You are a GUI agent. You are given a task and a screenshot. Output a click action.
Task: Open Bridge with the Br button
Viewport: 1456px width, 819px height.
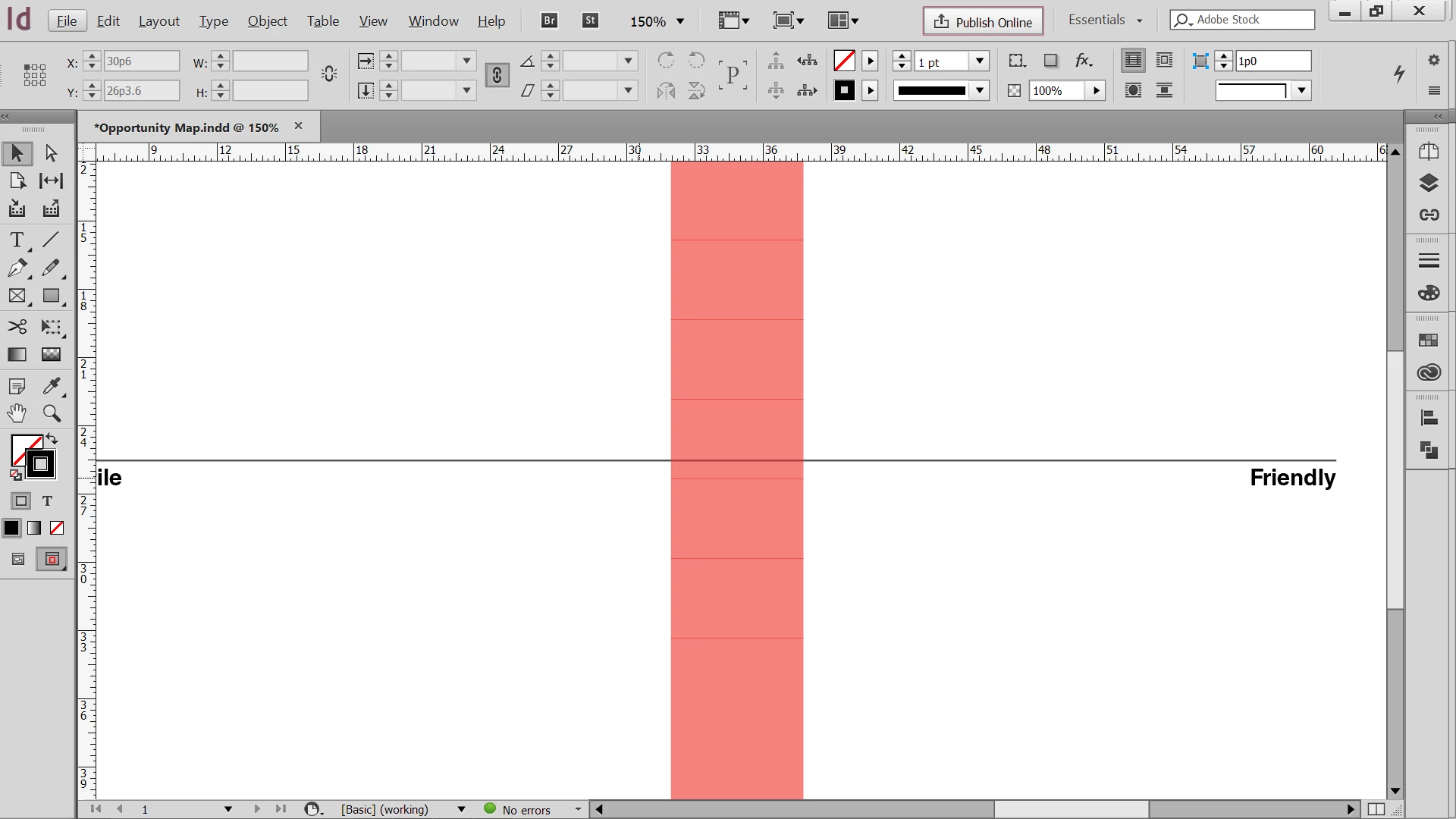click(x=550, y=20)
